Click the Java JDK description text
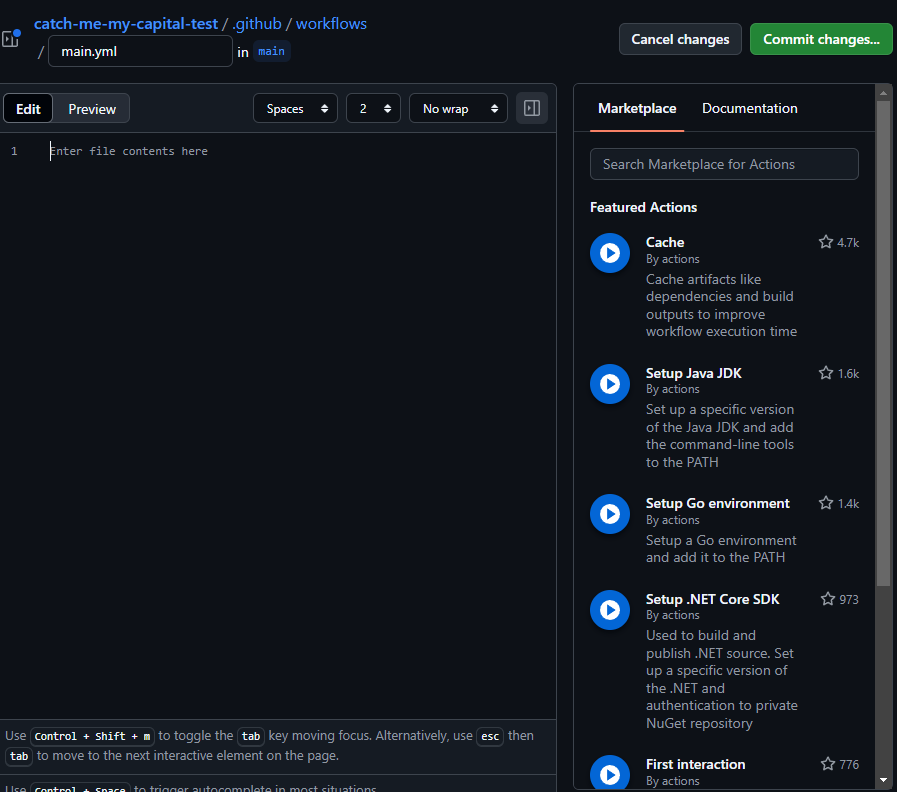This screenshot has width=897, height=792. [x=720, y=435]
